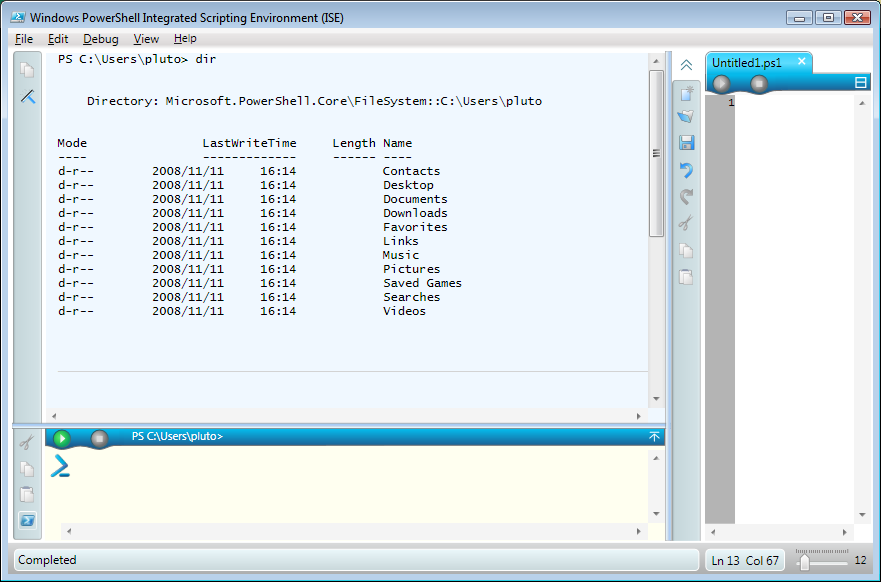The height and width of the screenshot is (582, 881).
Task: Run the Untitled1.ps1 script with its play button
Action: [x=721, y=84]
